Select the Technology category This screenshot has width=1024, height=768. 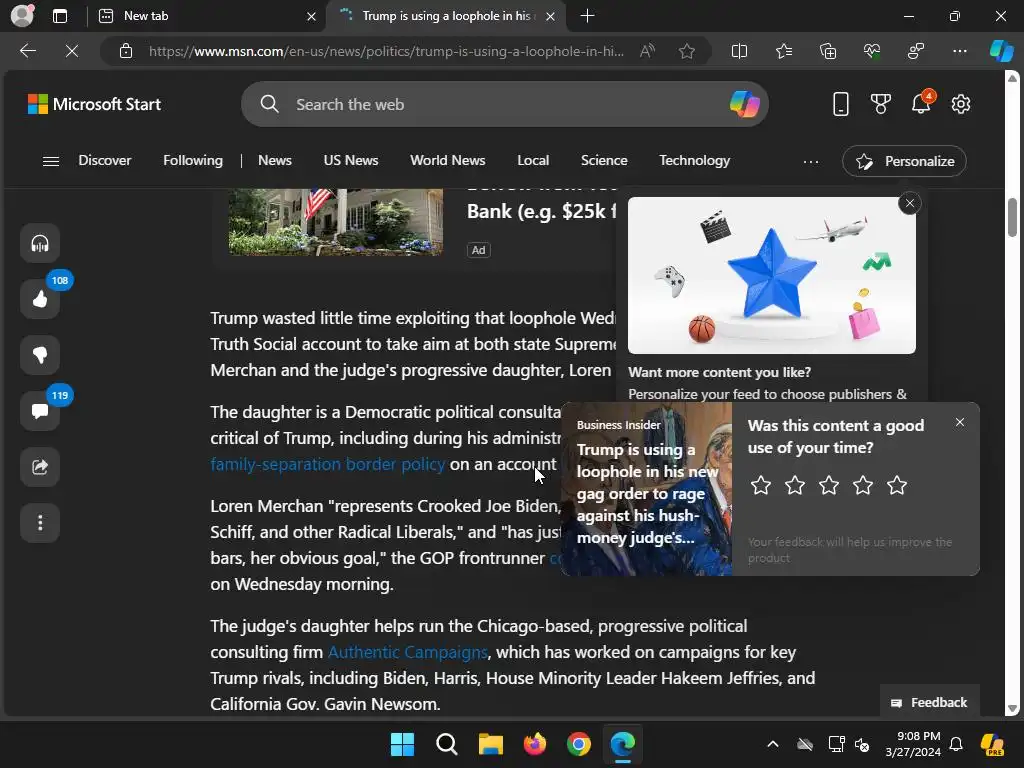[x=694, y=161]
